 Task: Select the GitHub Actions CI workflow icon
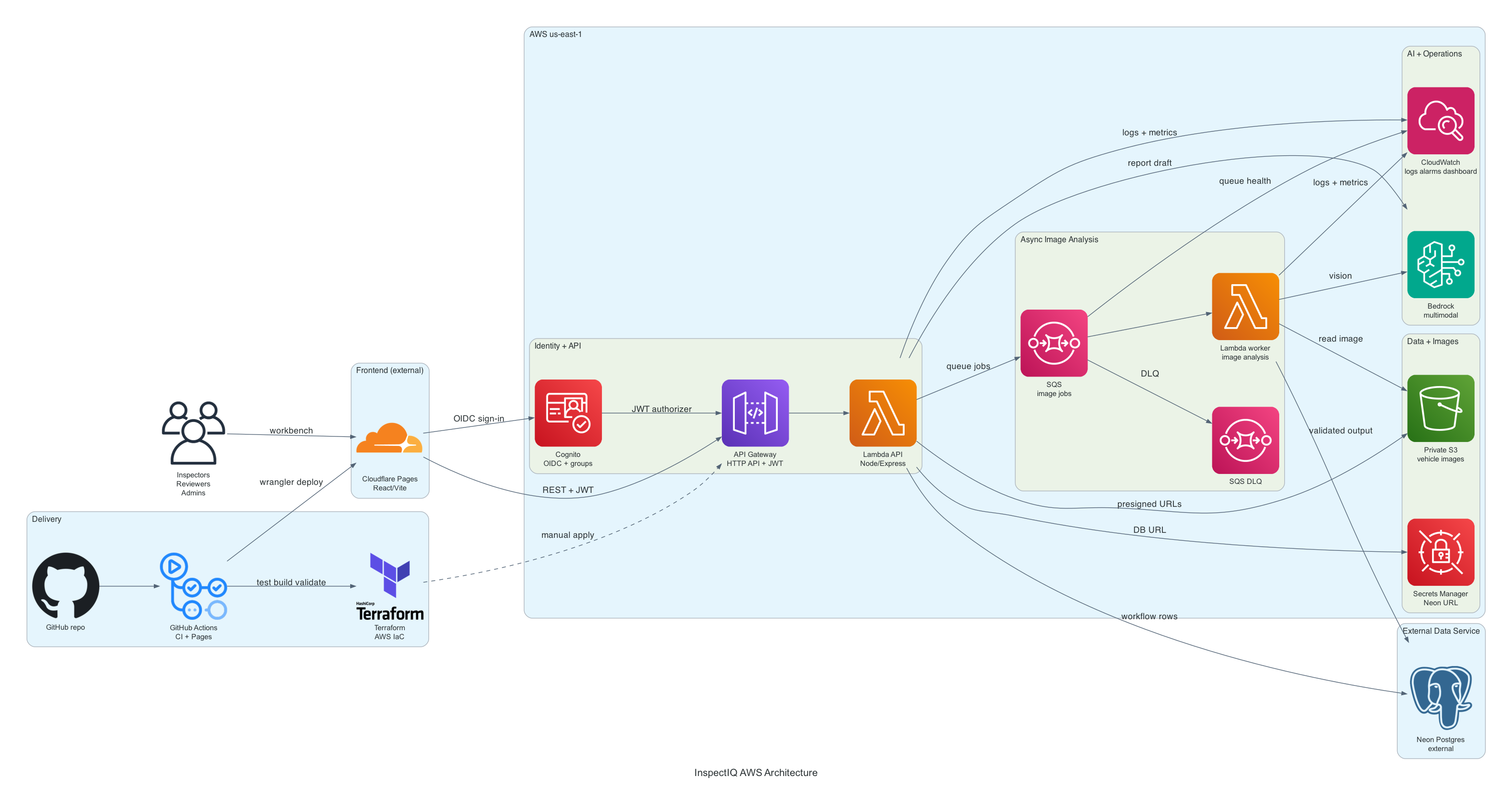pyautogui.click(x=193, y=586)
